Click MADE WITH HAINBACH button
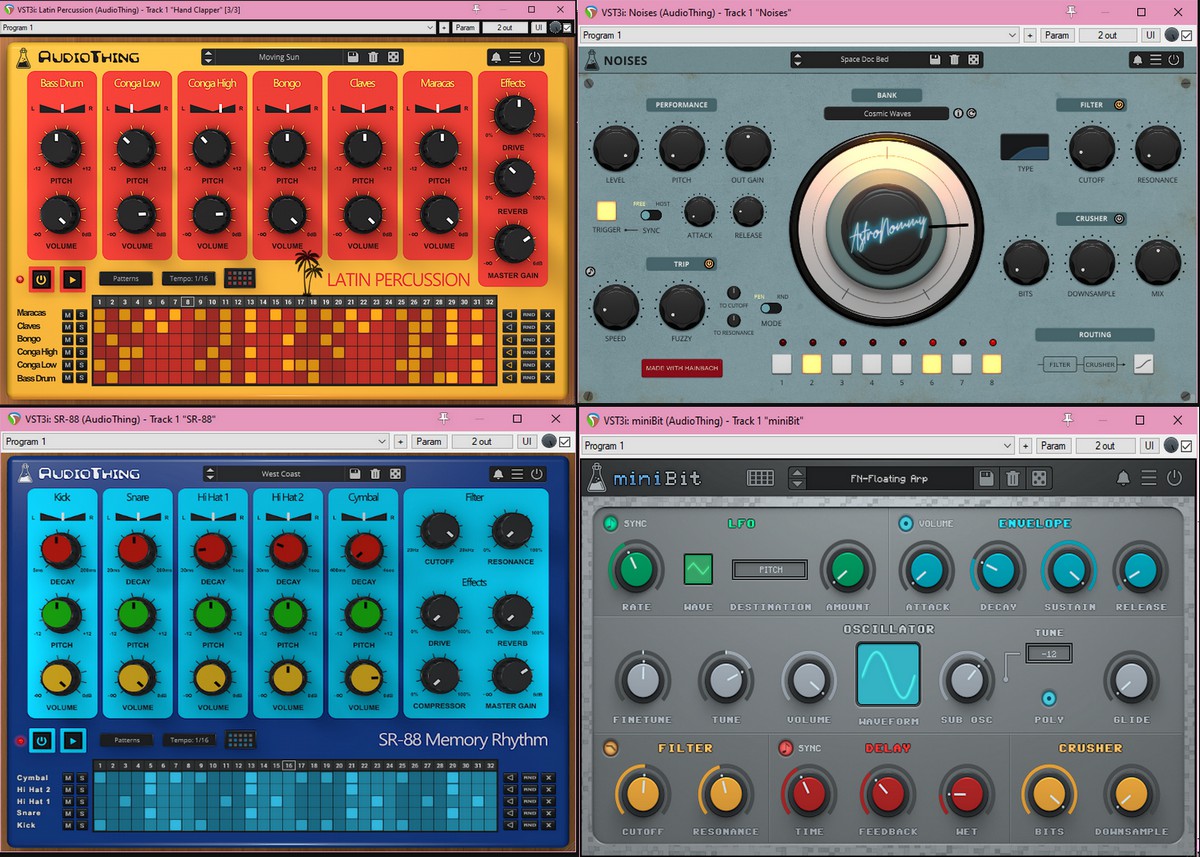Viewport: 1200px width, 857px height. point(681,367)
